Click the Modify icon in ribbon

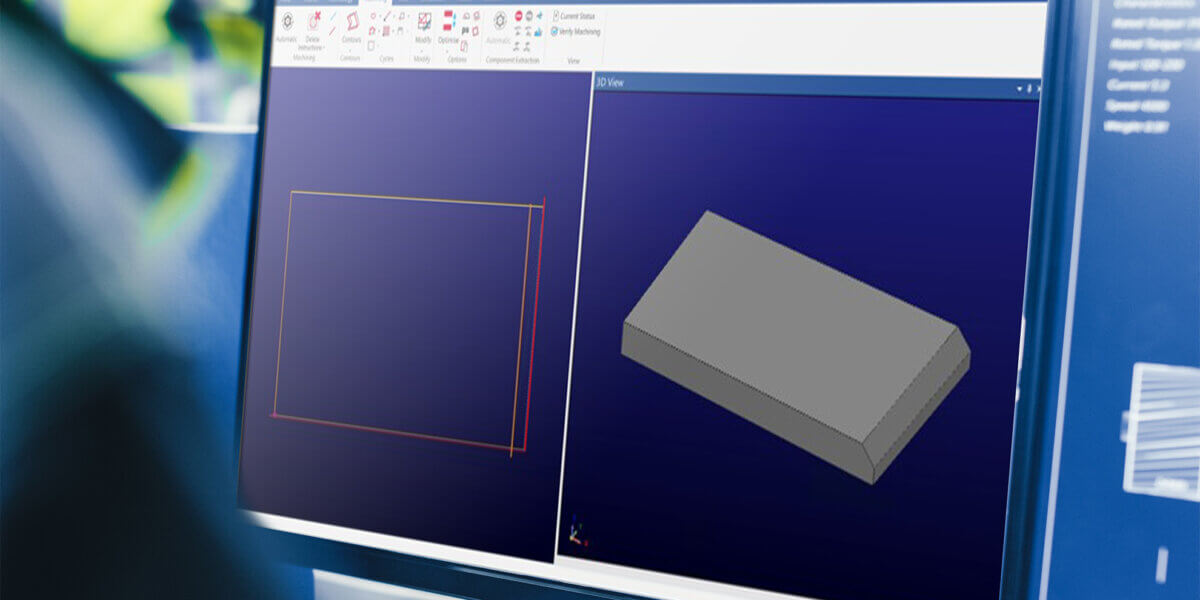pos(424,21)
